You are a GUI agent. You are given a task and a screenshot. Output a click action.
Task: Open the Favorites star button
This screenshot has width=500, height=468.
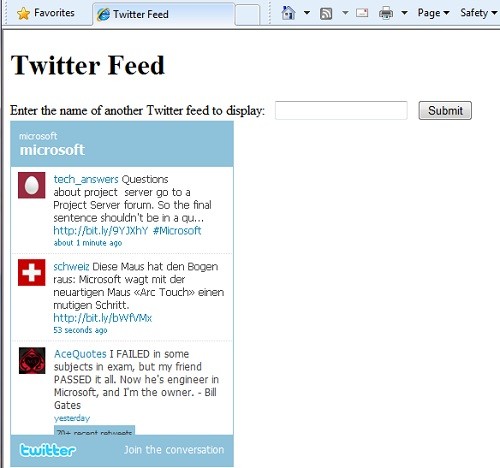[46, 13]
